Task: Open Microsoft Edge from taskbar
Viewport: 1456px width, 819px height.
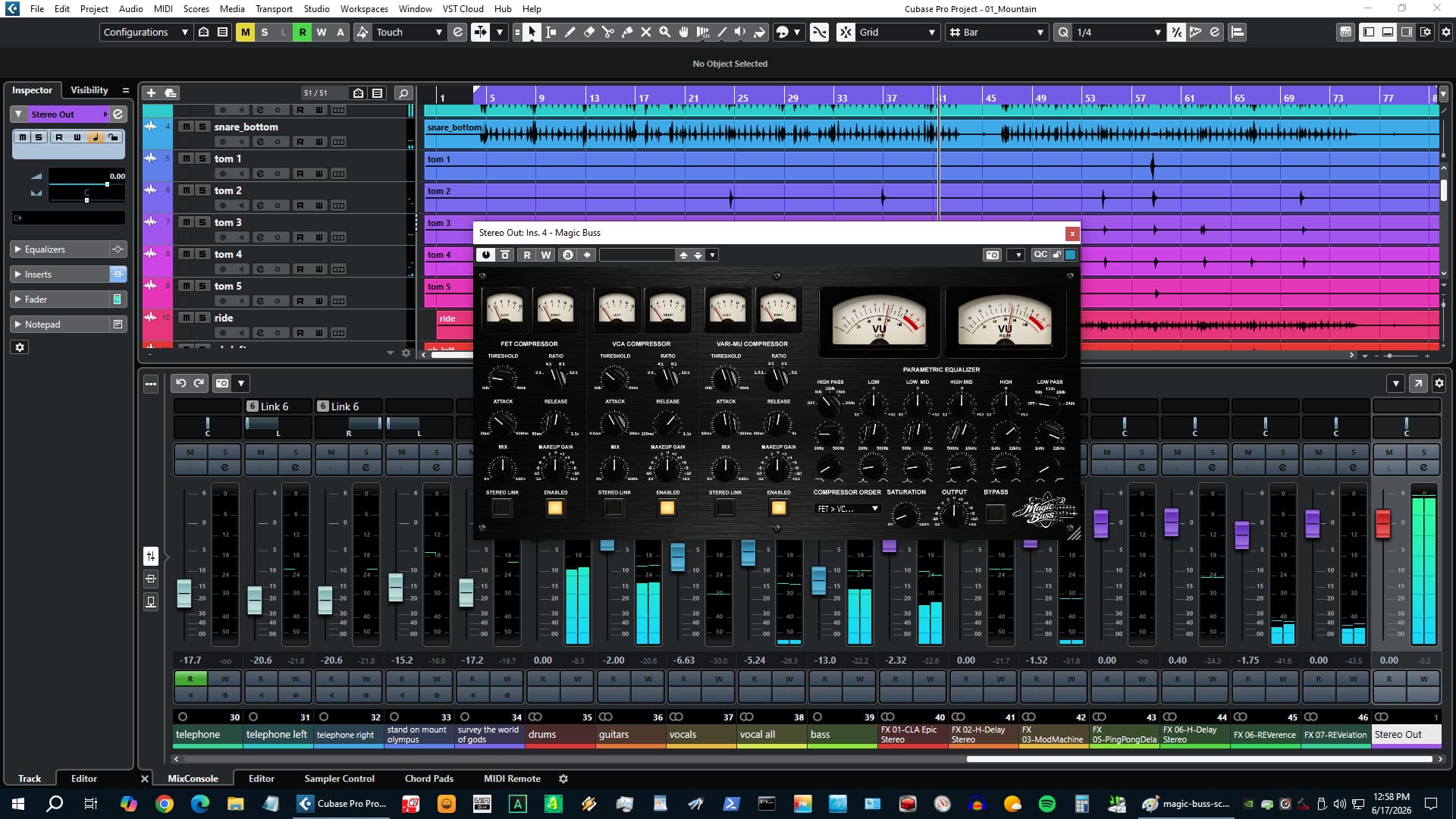Action: tap(200, 804)
